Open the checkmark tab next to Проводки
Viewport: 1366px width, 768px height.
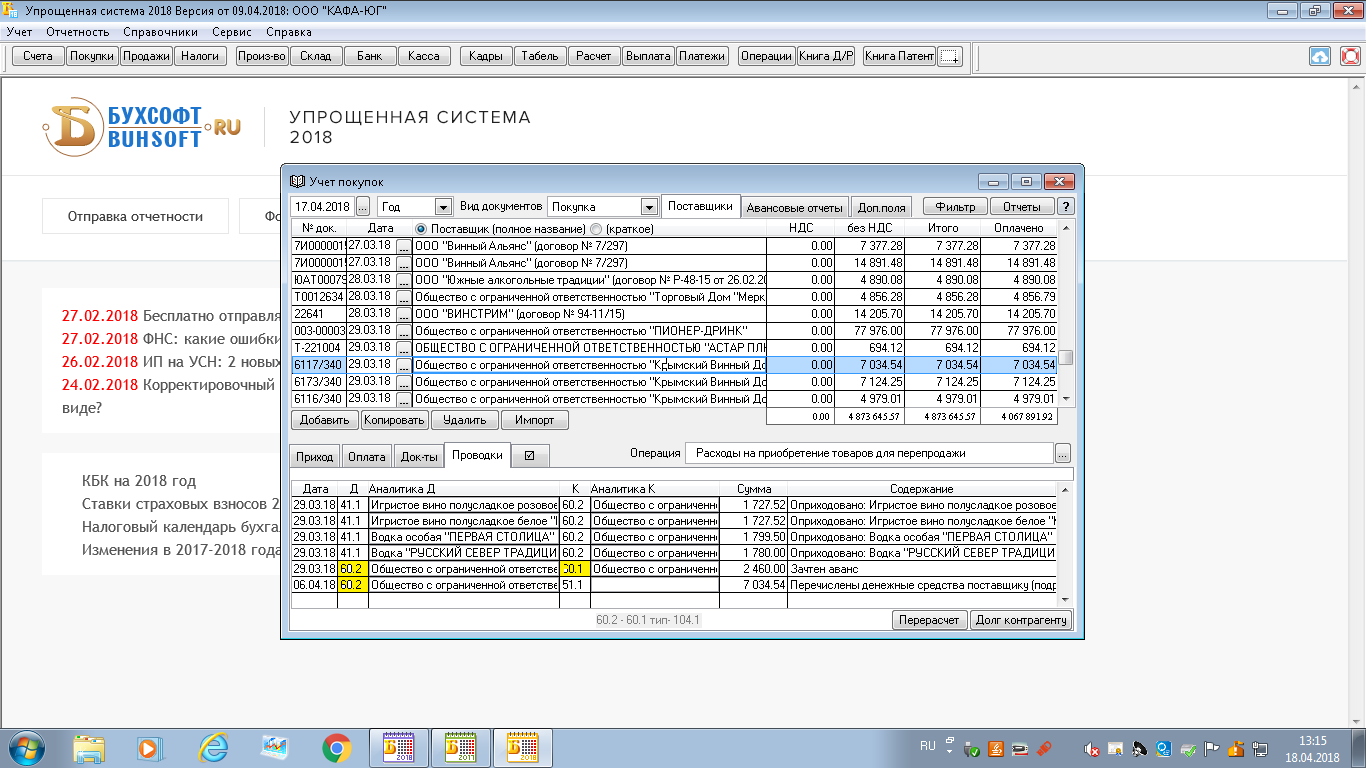pos(530,456)
